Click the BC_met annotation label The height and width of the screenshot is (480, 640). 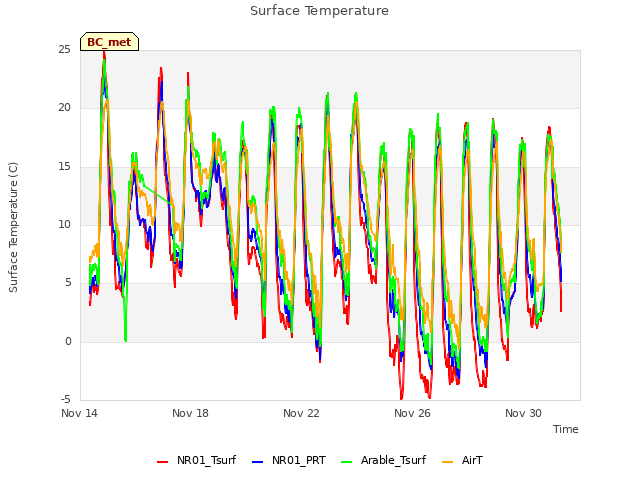109,42
